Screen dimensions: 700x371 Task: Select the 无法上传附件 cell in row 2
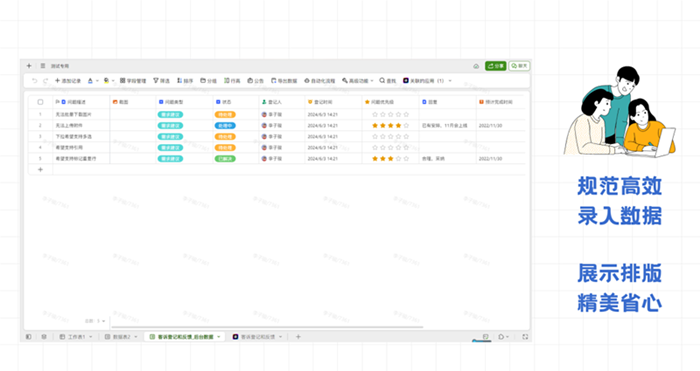81,125
